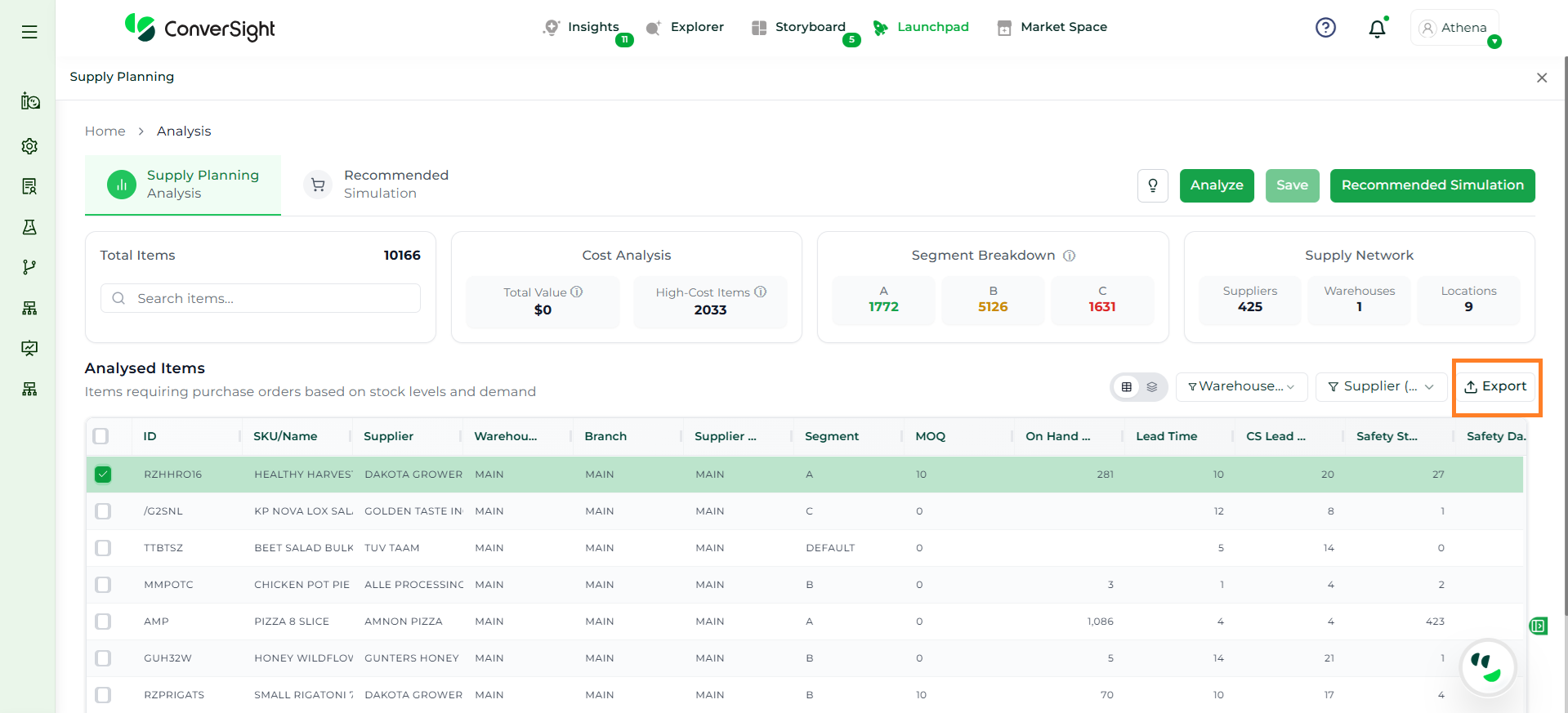Viewport: 1568px width, 713px height.
Task: Check the TTBTSZ row checkbox
Action: click(103, 548)
